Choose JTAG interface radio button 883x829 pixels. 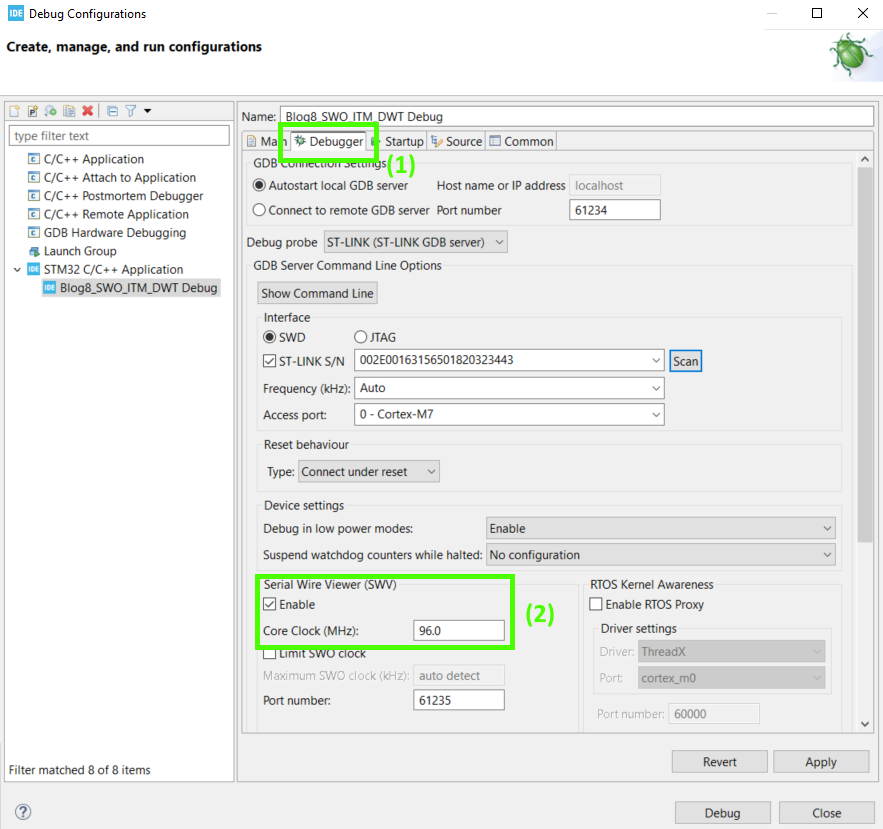[360, 337]
